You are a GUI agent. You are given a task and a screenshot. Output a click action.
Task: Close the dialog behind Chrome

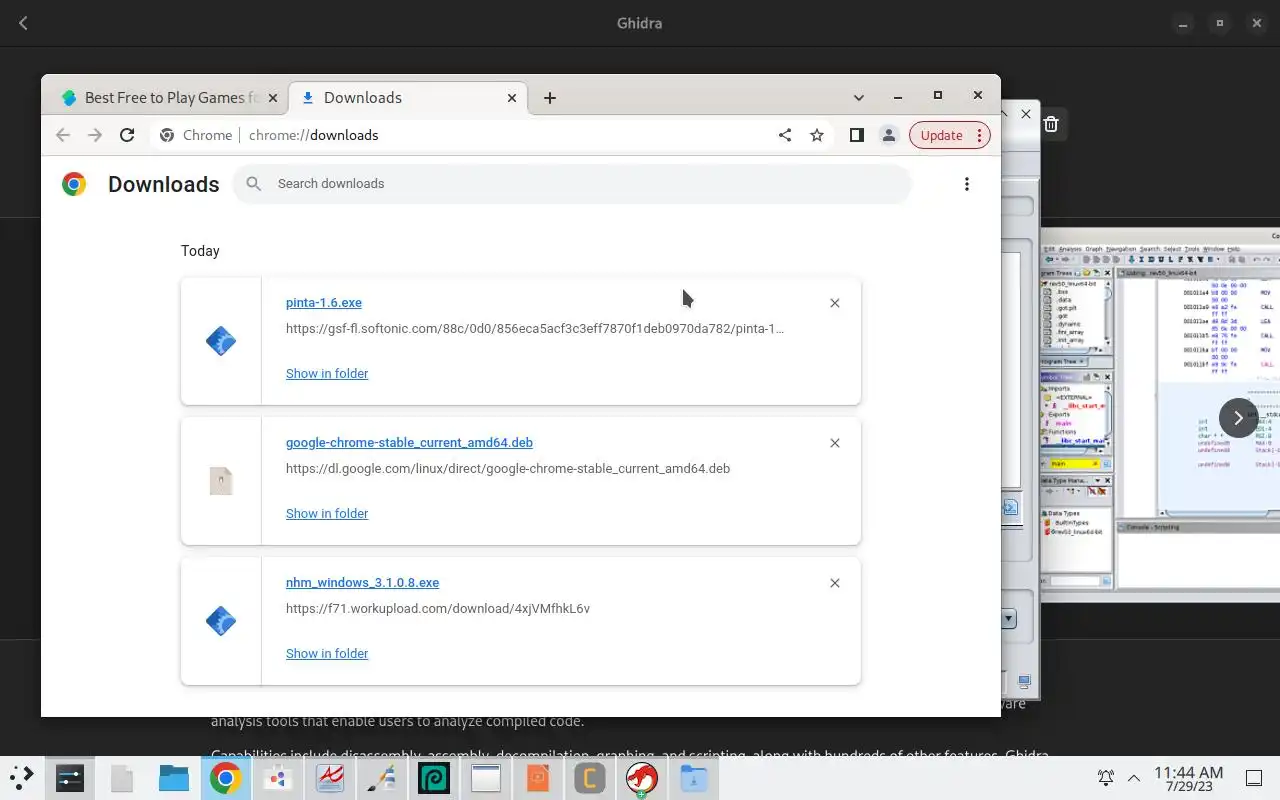(1026, 114)
